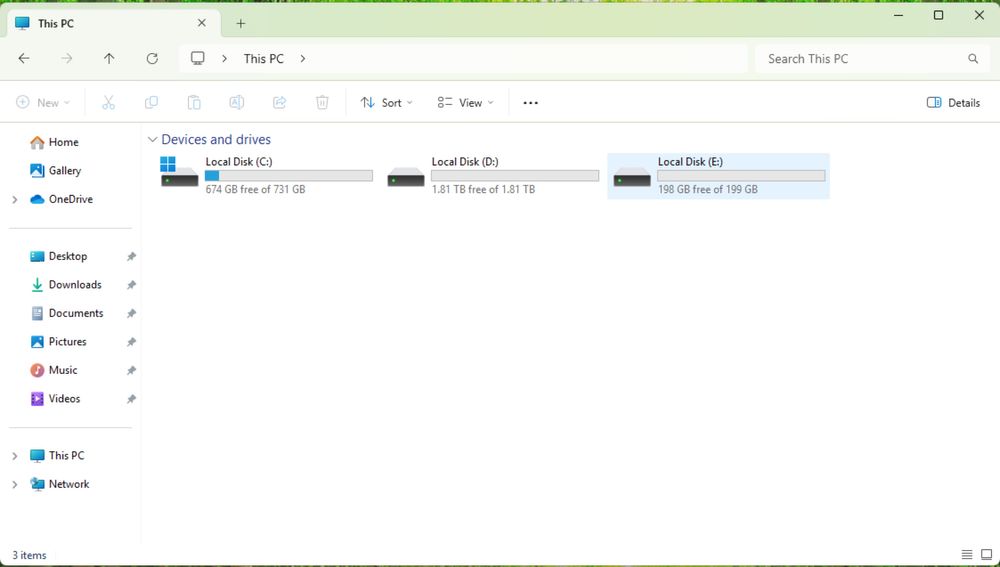Open the Sort dropdown
Image resolution: width=1000 pixels, height=567 pixels.
(386, 103)
